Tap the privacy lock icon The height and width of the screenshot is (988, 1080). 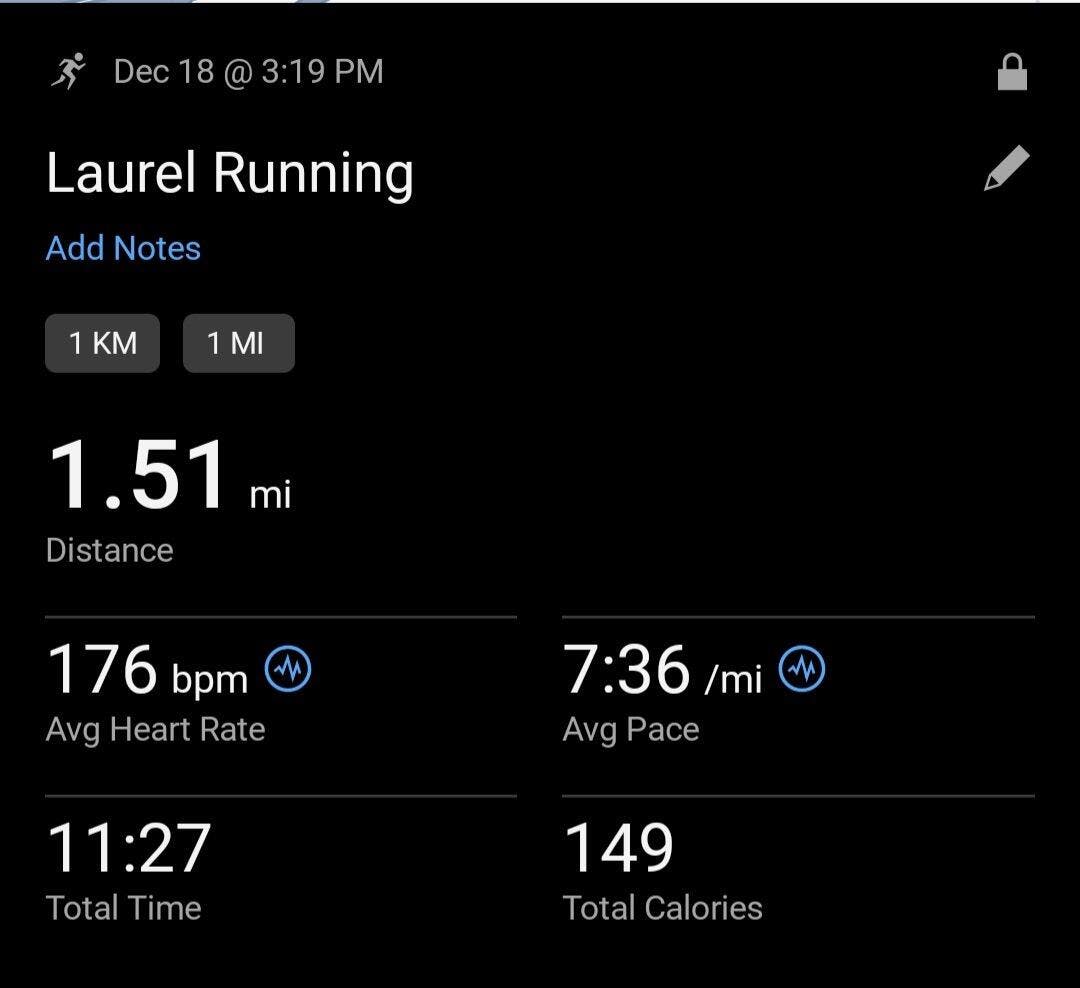[x=1012, y=73]
